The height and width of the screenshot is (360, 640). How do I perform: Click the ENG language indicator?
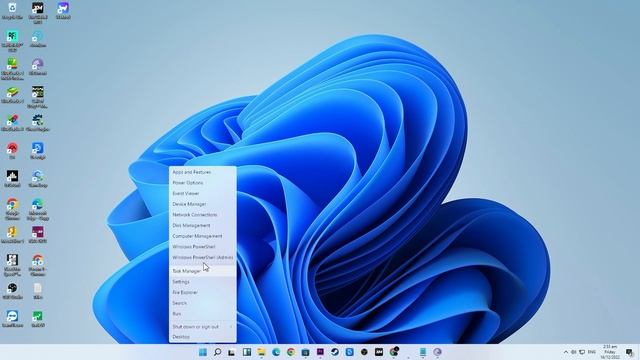click(x=592, y=352)
